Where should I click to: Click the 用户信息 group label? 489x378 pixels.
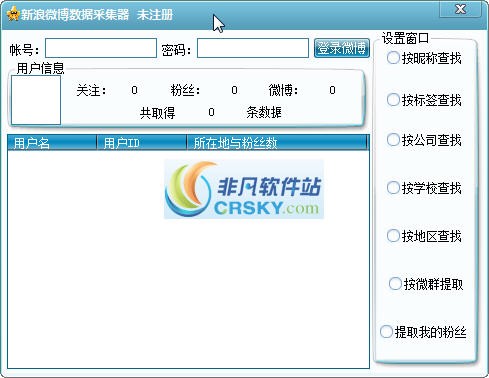point(40,68)
